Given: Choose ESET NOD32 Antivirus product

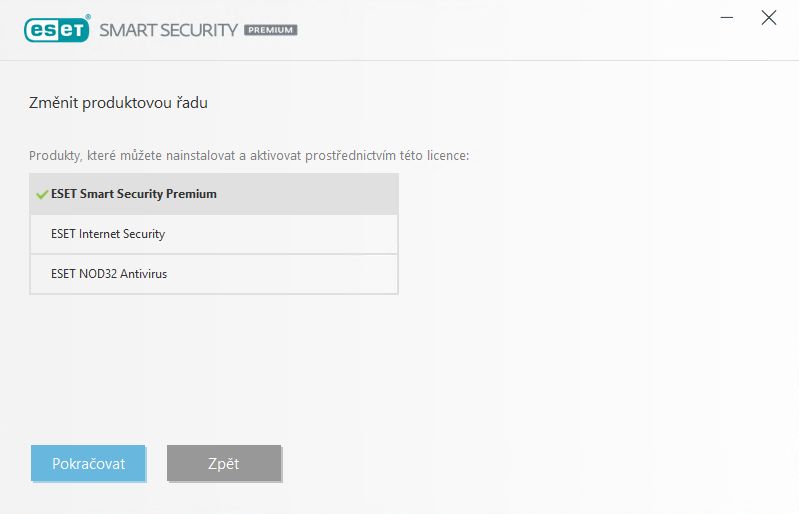Looking at the screenshot, I should 214,274.
